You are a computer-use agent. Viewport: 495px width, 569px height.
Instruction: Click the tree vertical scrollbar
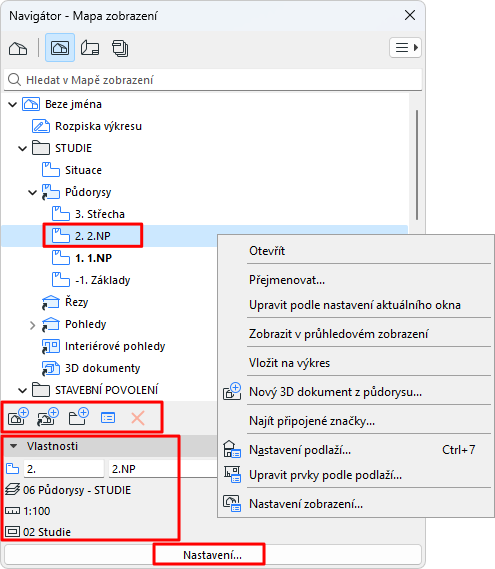pos(417,165)
